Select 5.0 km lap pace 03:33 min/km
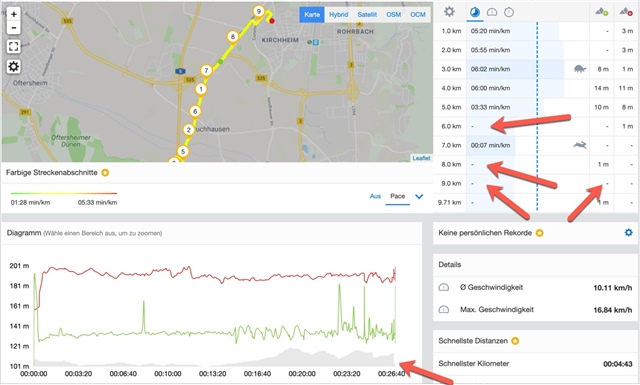The height and width of the screenshot is (385, 640). click(490, 107)
